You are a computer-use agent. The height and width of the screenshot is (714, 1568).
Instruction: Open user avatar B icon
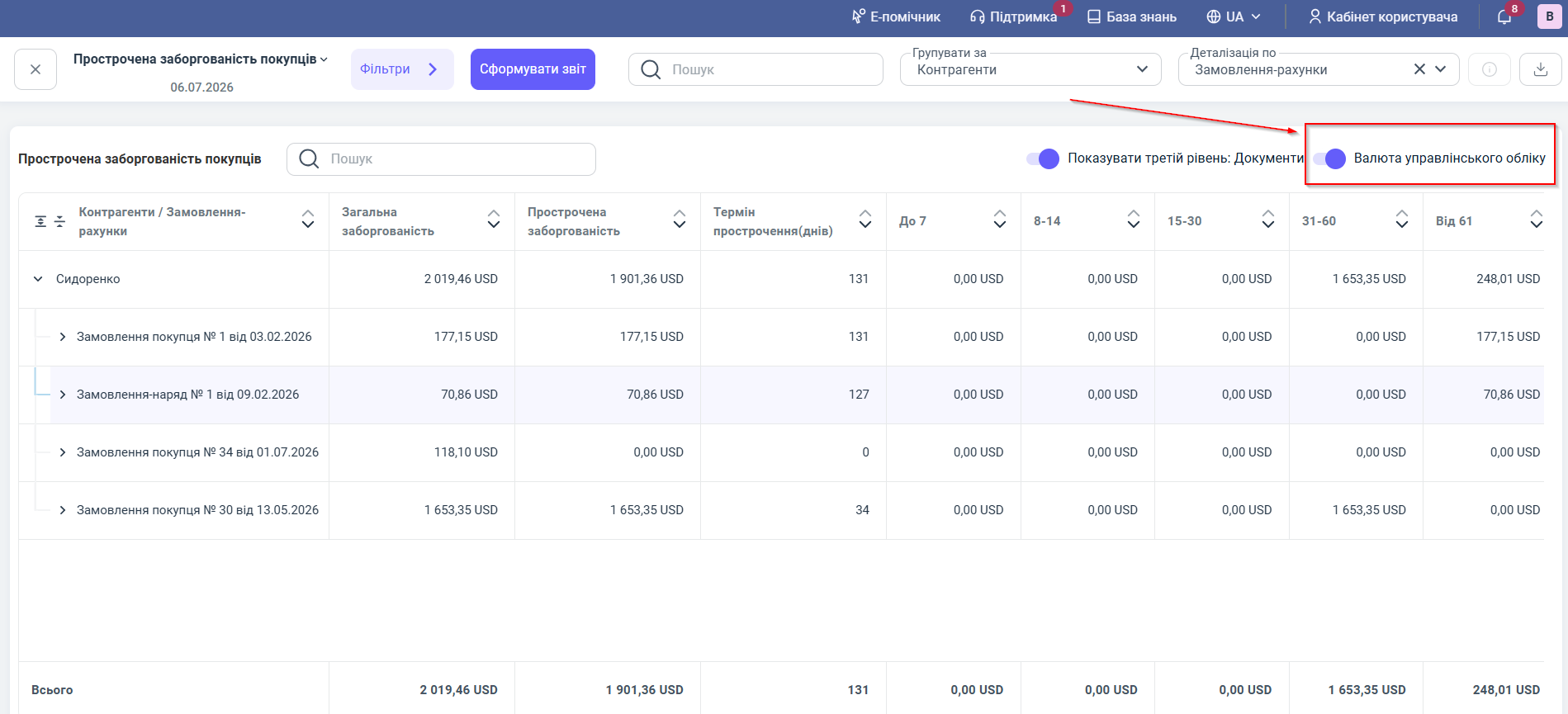point(1549,17)
